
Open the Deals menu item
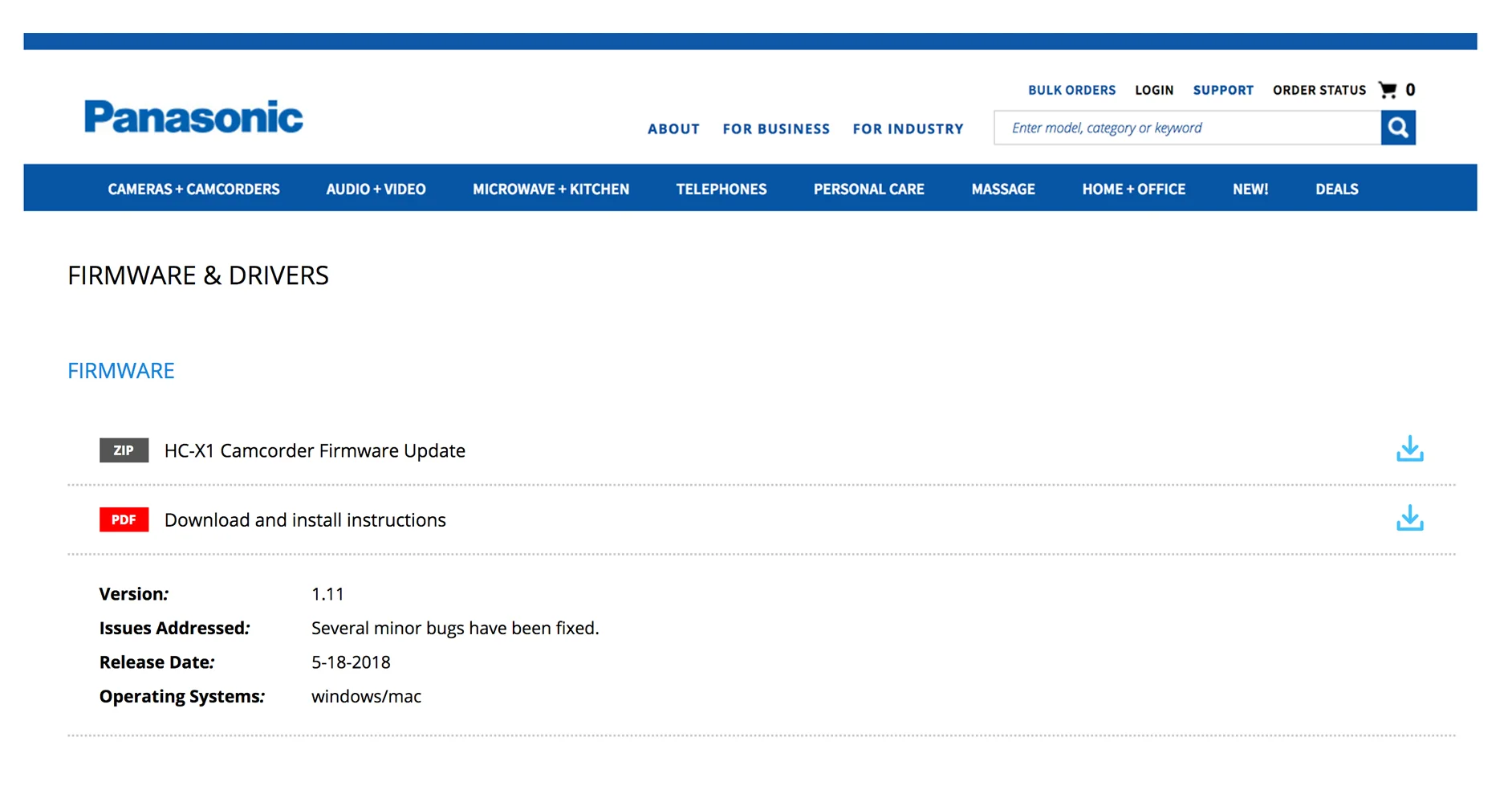(1336, 189)
